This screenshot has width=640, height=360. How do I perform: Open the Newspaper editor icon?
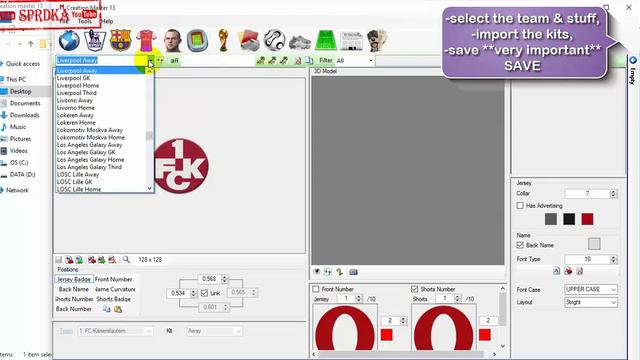[x=351, y=41]
